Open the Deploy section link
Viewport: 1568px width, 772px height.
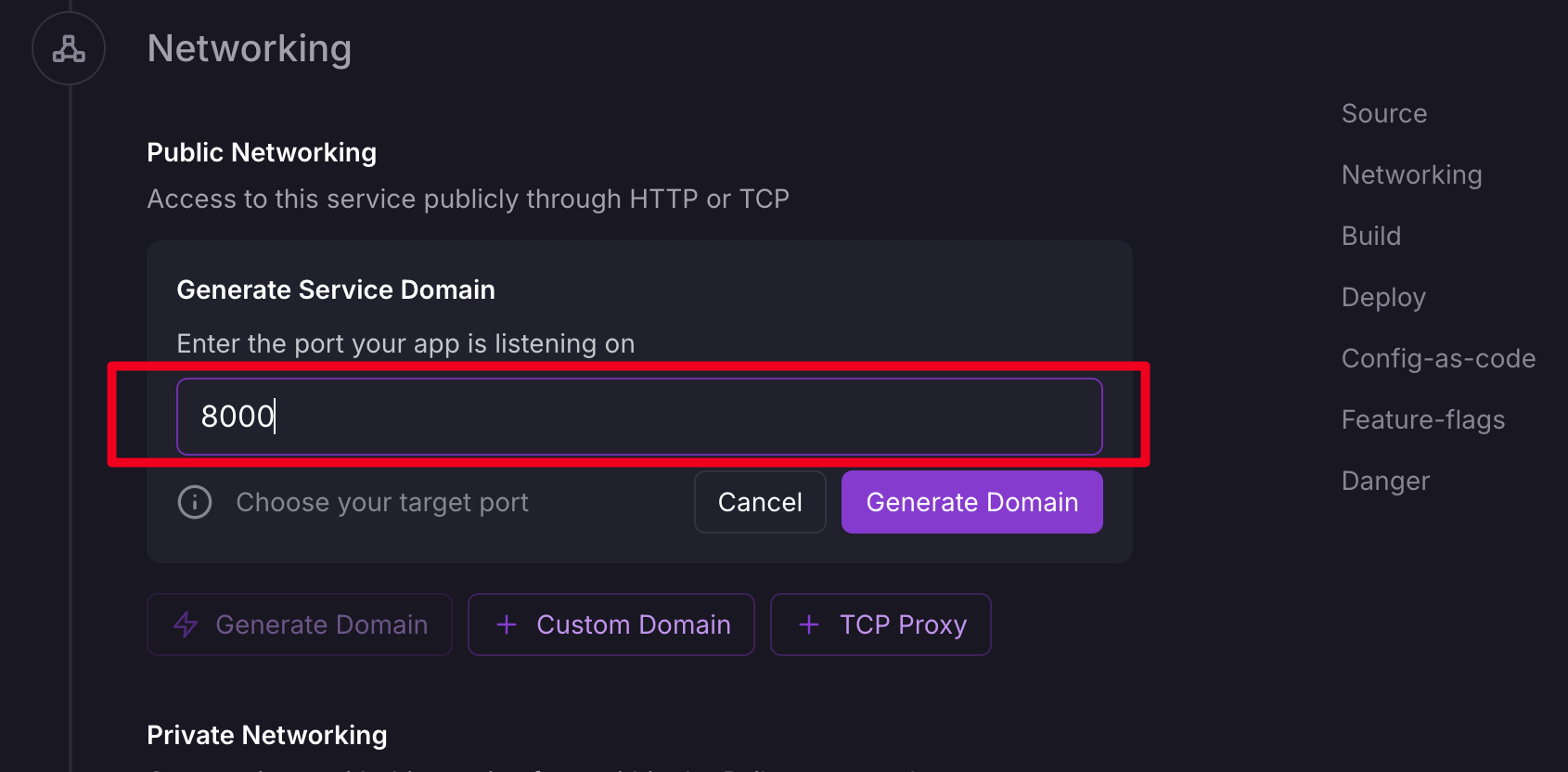pyautogui.click(x=1382, y=297)
